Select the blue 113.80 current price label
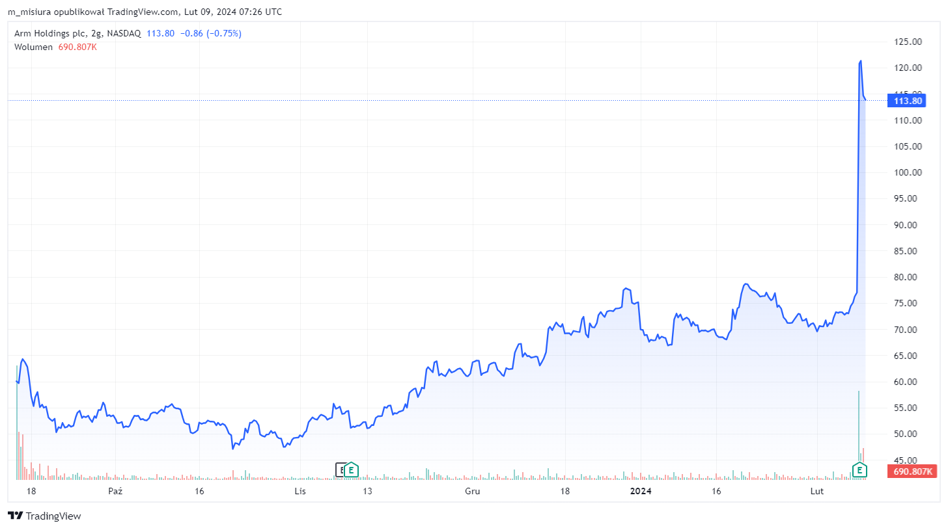948x530 pixels. click(906, 100)
